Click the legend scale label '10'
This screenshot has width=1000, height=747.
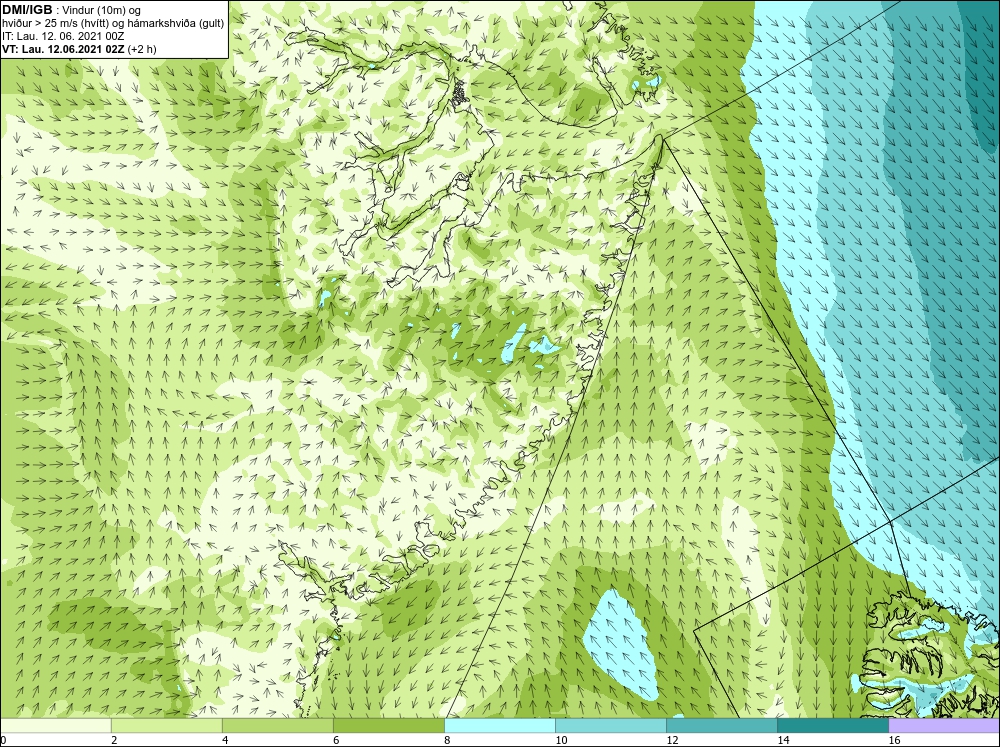561,740
